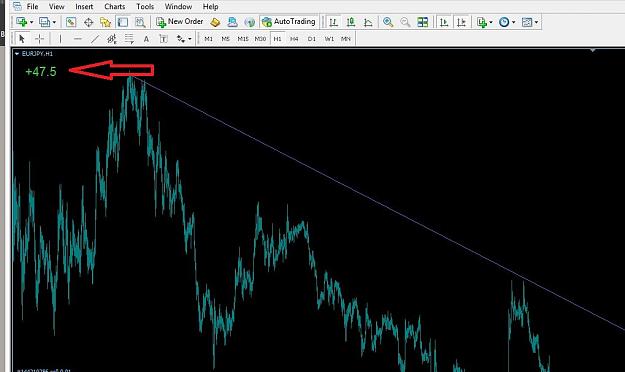Open the File menu
Image resolution: width=625 pixels, height=372 pixels.
click(x=32, y=6)
